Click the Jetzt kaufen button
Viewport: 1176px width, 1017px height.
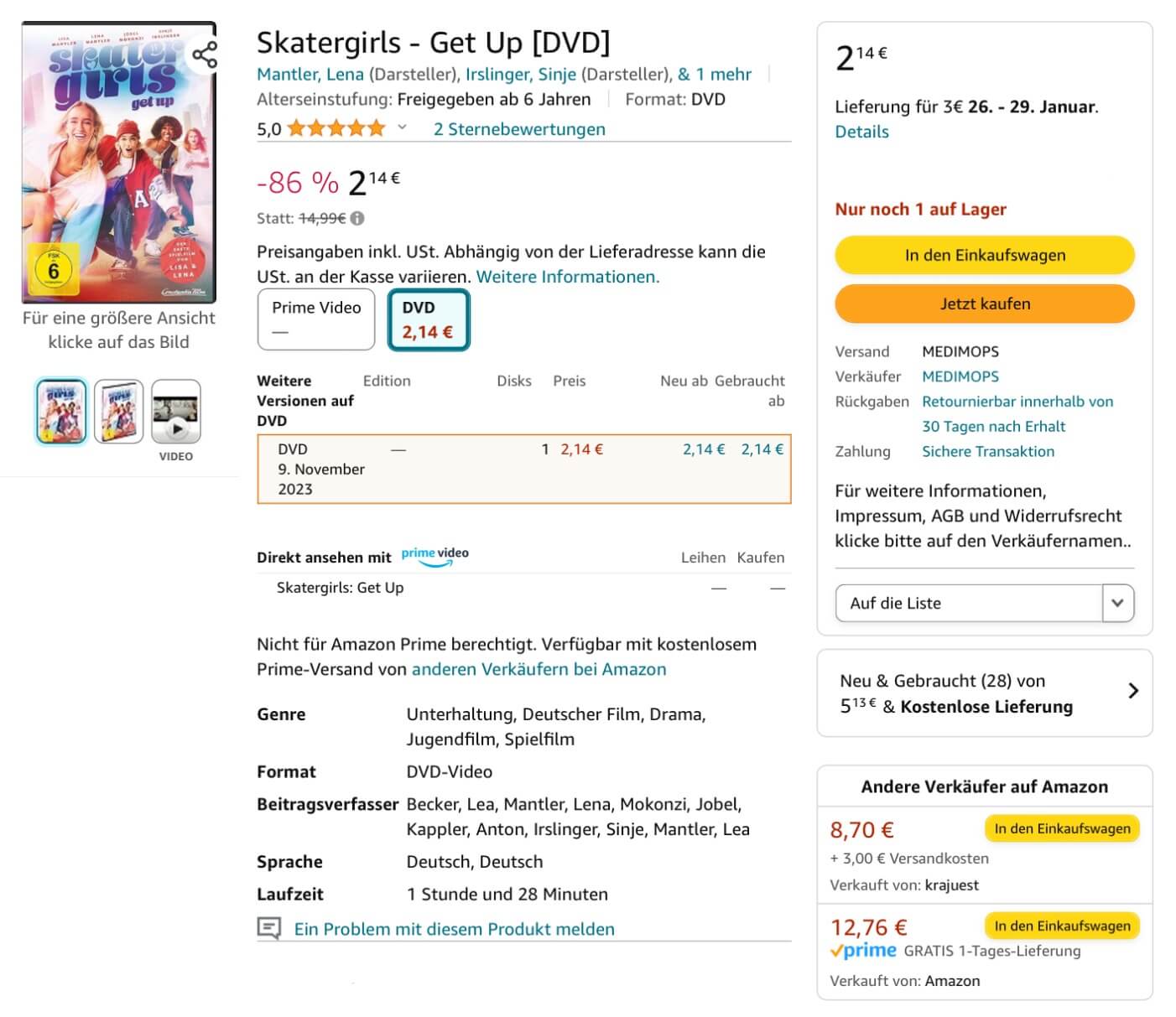(x=985, y=304)
